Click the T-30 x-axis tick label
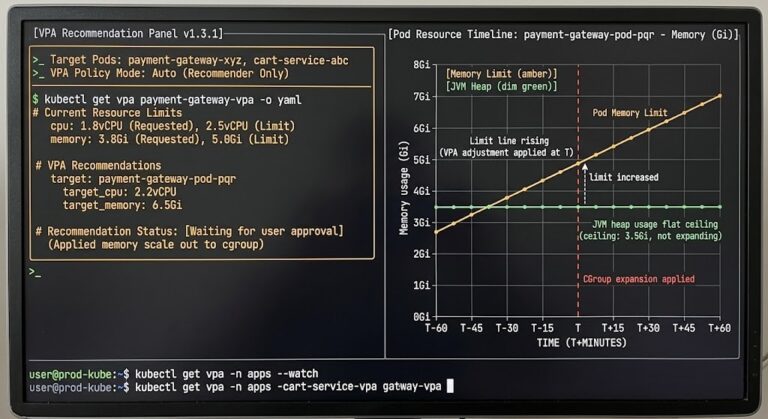 click(507, 328)
